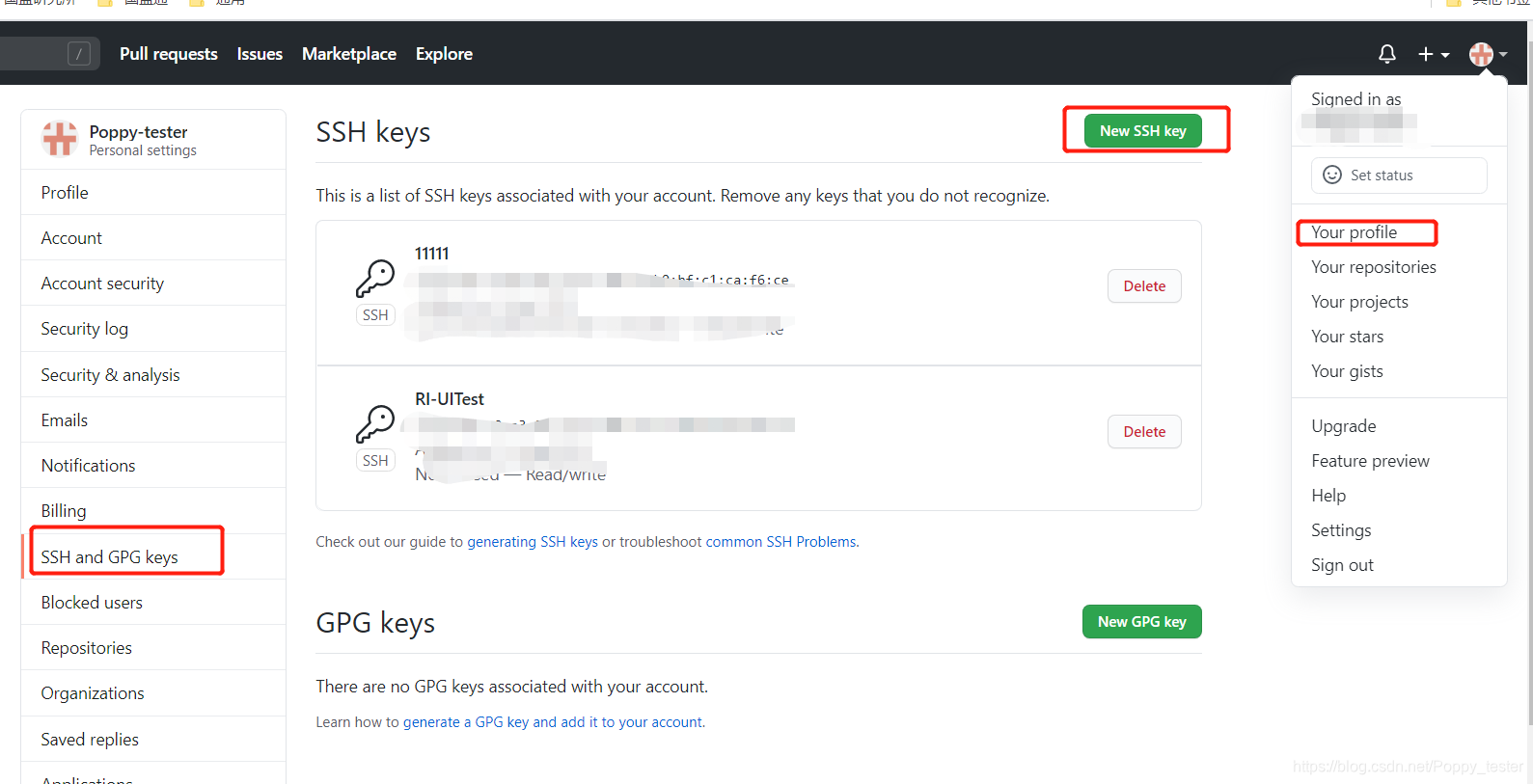1533x784 pixels.
Task: Select SSH and GPG keys in sidebar
Action: (x=153, y=557)
